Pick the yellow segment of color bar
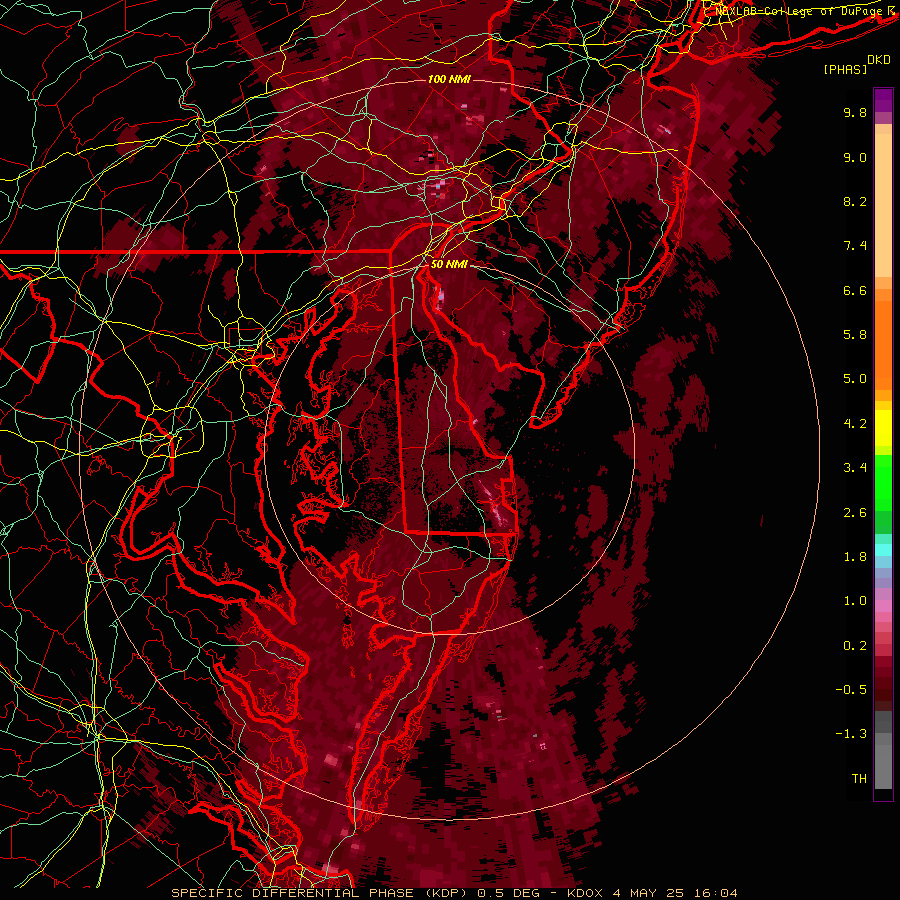The image size is (900, 900). [x=883, y=428]
